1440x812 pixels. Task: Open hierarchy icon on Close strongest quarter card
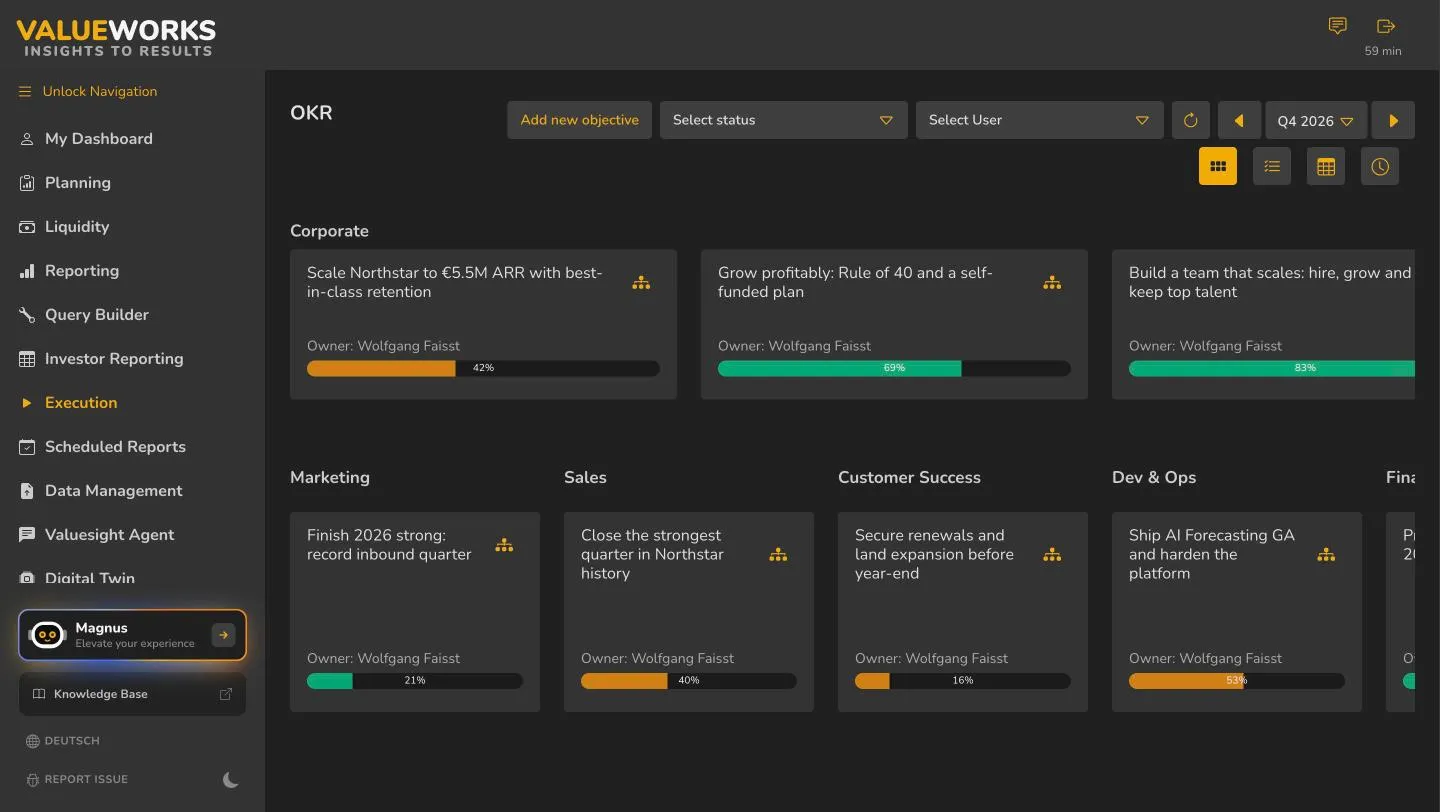point(778,554)
